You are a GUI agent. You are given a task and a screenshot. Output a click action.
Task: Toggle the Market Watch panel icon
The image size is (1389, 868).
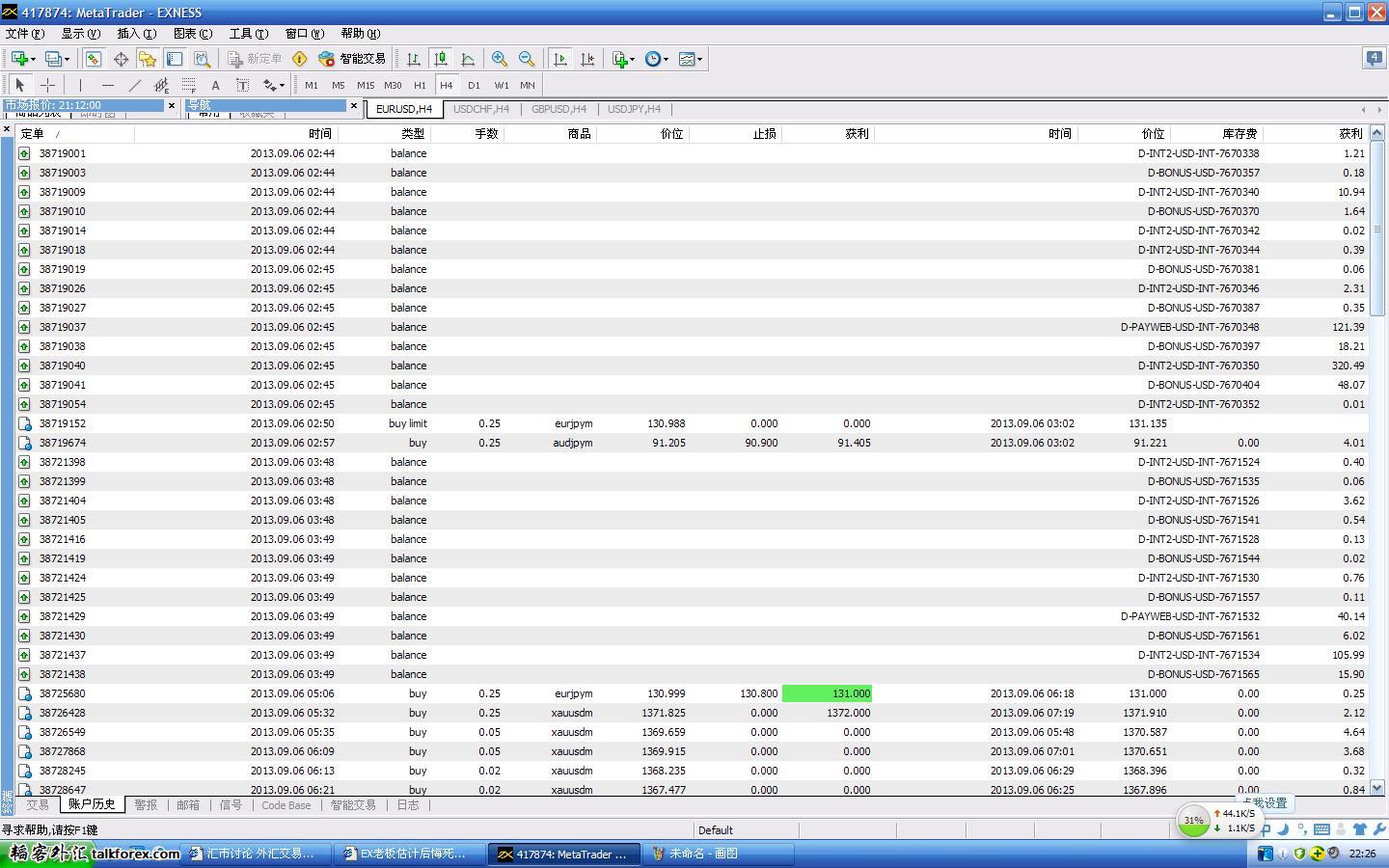93,59
